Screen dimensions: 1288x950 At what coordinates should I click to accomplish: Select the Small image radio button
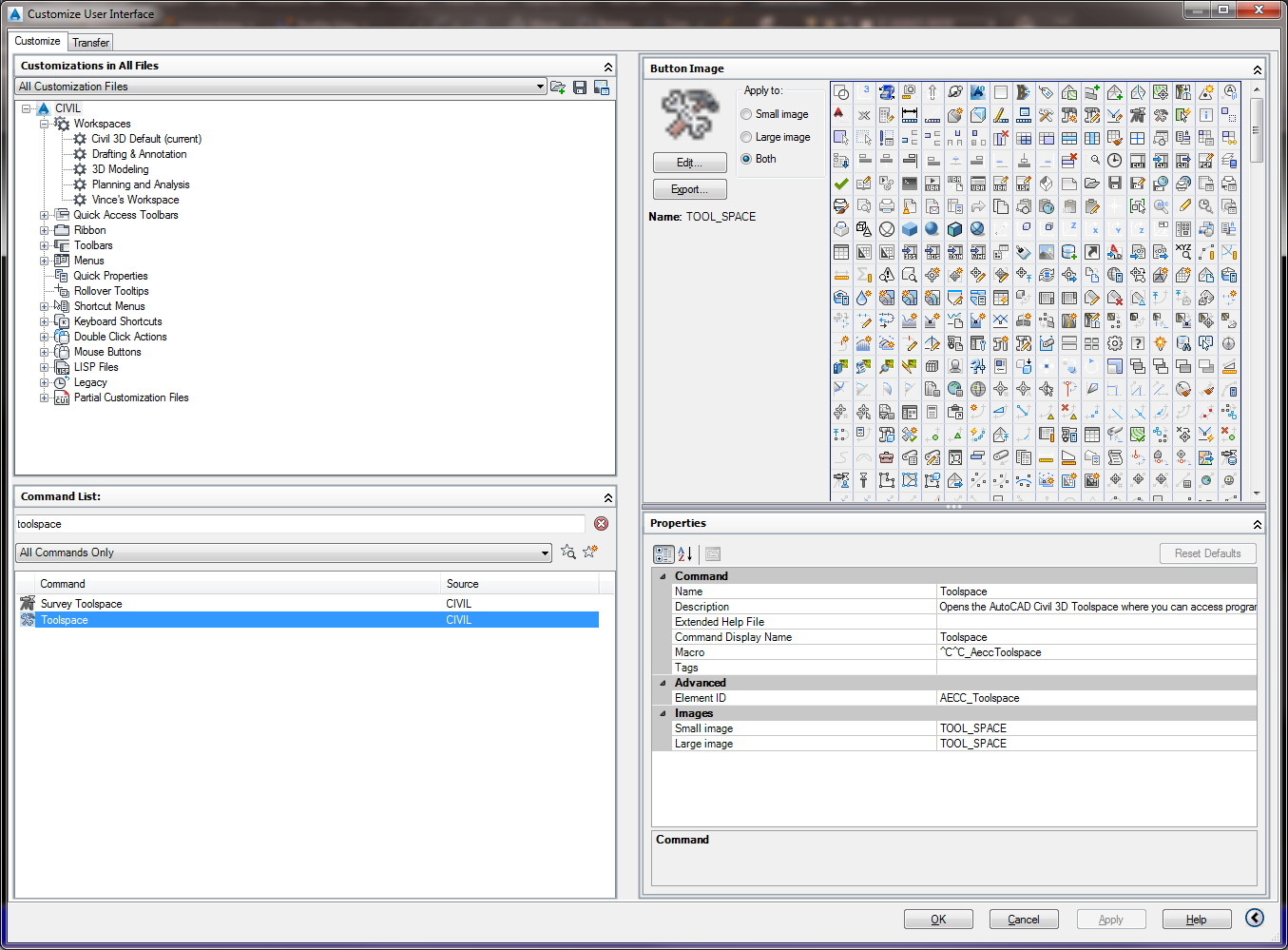pos(746,114)
